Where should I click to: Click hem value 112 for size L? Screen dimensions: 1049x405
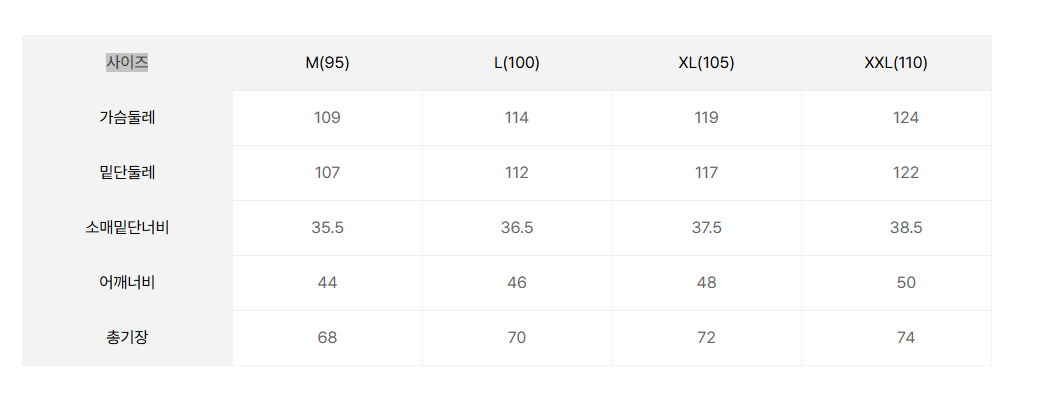pyautogui.click(x=516, y=173)
